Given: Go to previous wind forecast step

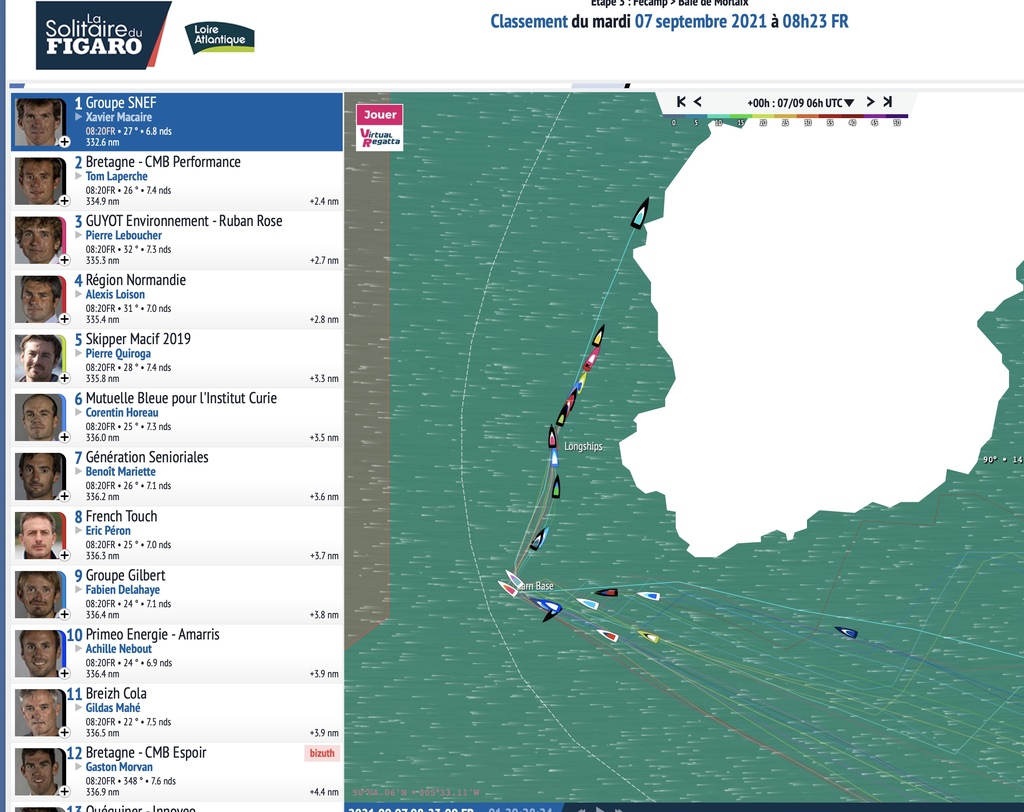Looking at the screenshot, I should point(698,102).
